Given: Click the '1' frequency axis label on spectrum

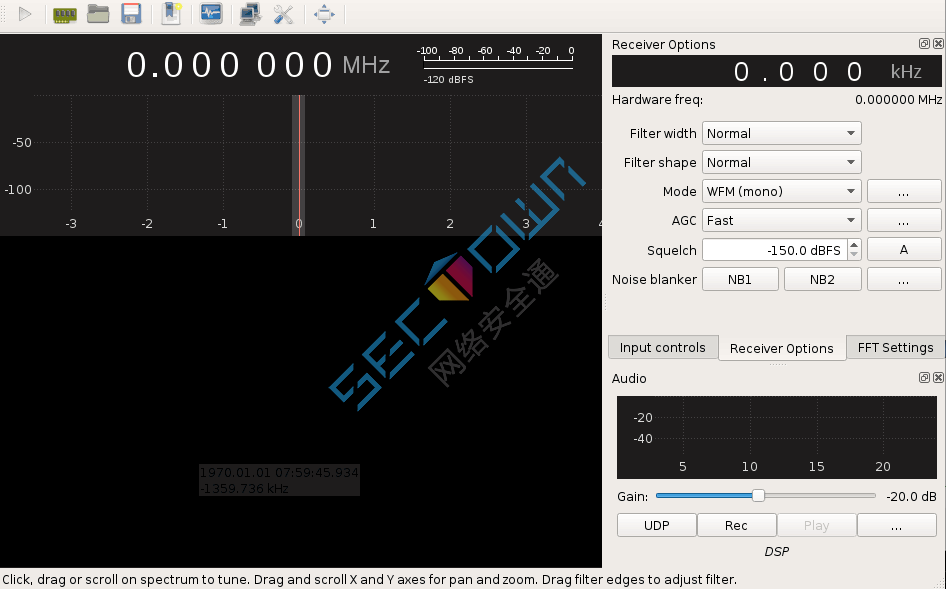Looking at the screenshot, I should pyautogui.click(x=373, y=223).
